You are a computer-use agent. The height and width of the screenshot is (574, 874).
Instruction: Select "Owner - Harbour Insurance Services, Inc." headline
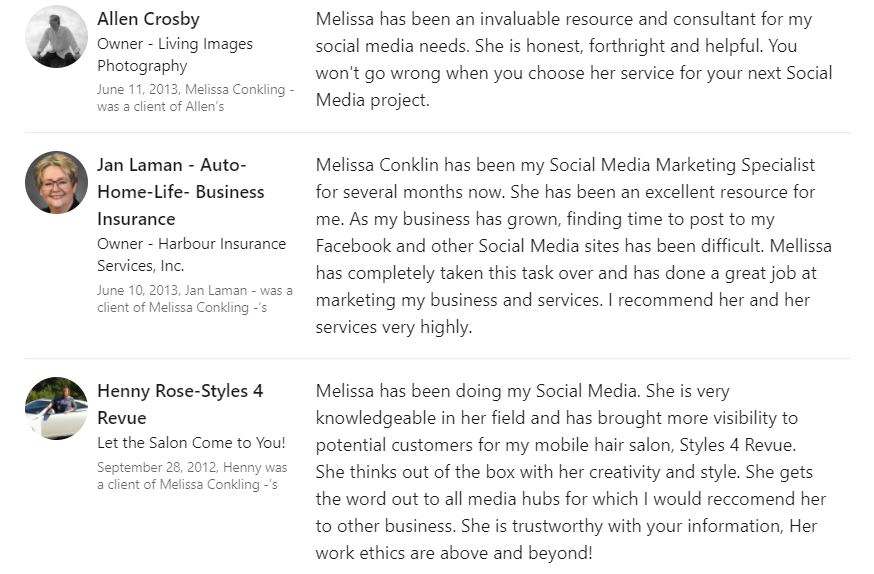[x=191, y=254]
